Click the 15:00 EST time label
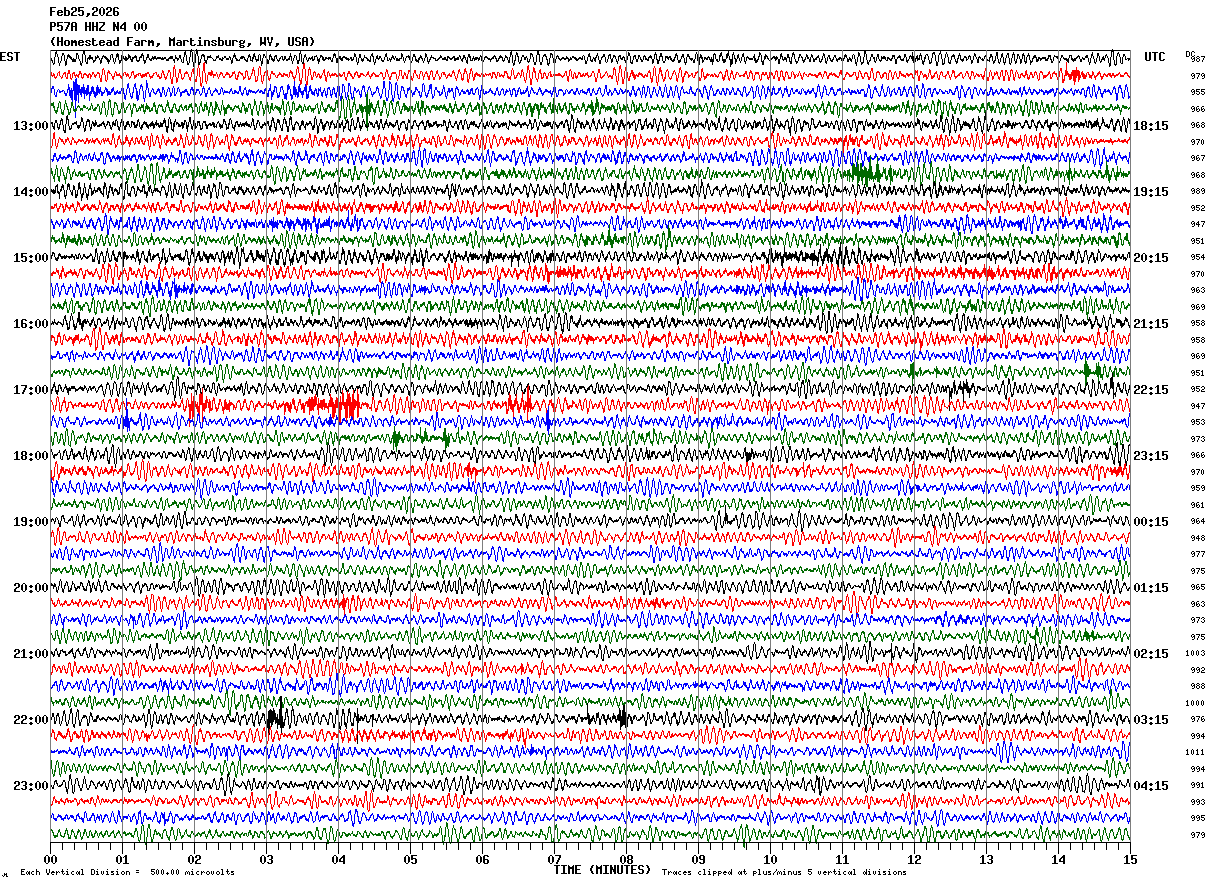 coord(31,257)
